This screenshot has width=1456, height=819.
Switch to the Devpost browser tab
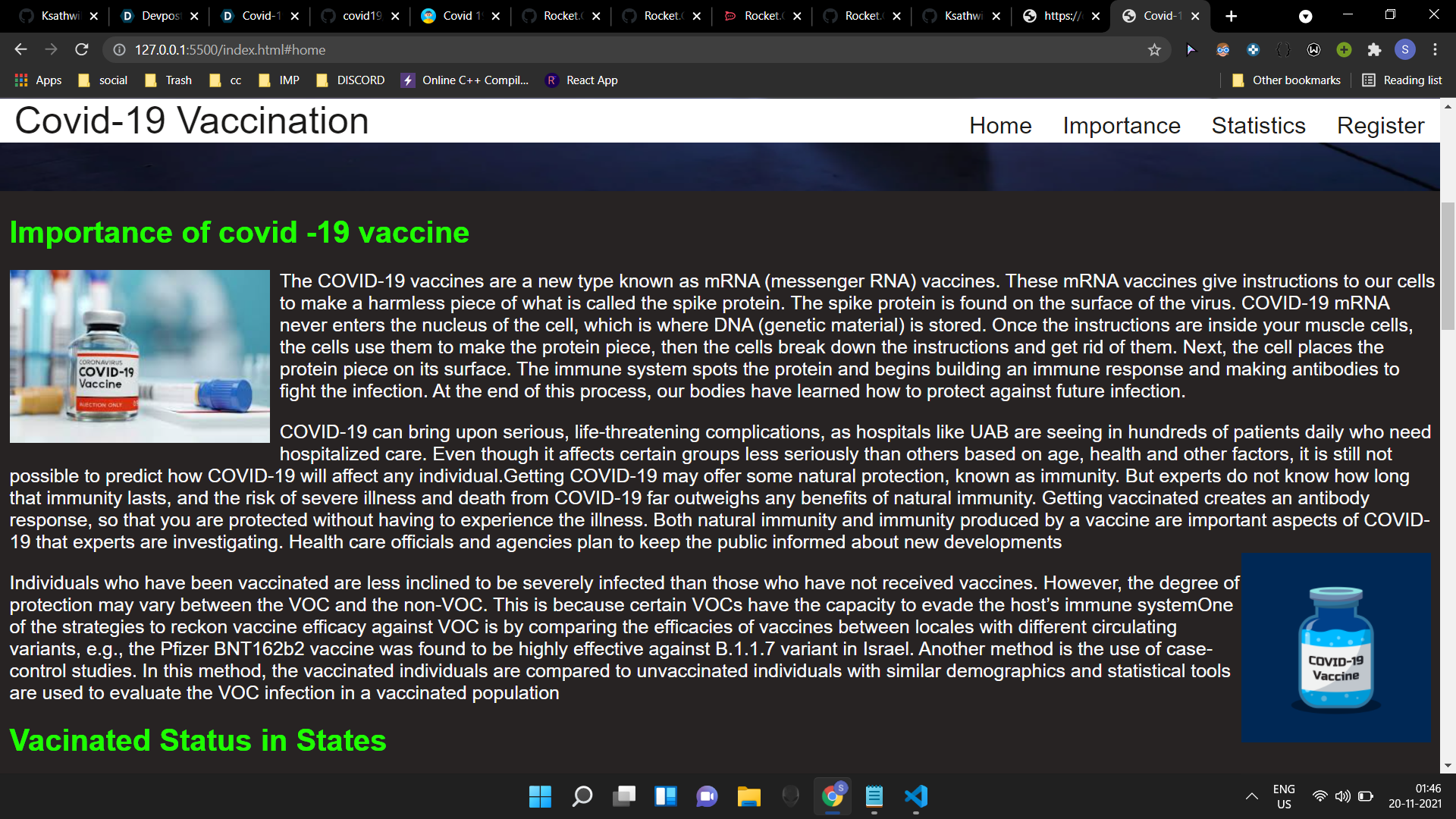click(161, 16)
